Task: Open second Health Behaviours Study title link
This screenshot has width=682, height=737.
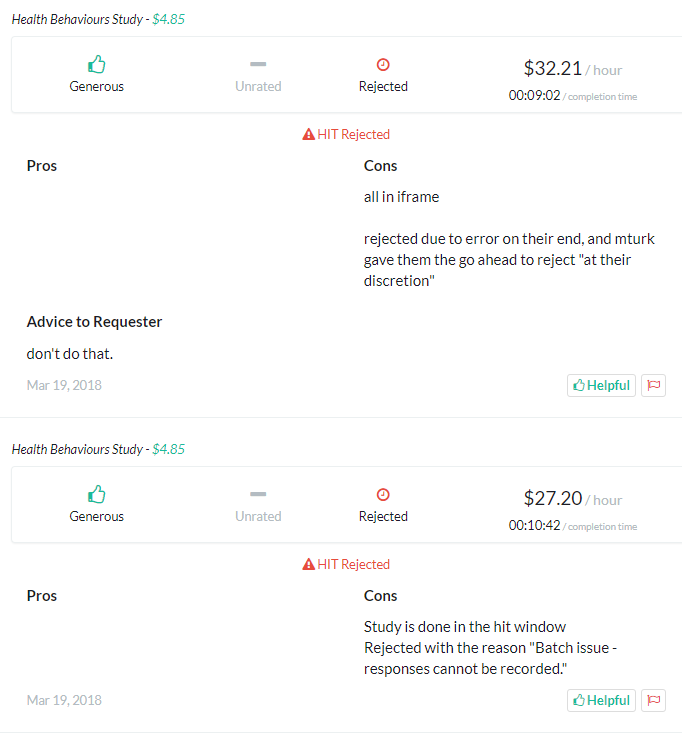Action: click(x=77, y=449)
